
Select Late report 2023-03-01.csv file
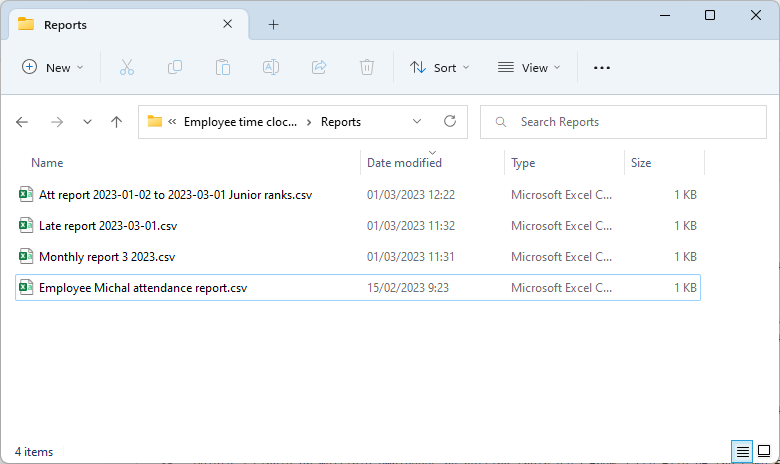[x=358, y=225]
